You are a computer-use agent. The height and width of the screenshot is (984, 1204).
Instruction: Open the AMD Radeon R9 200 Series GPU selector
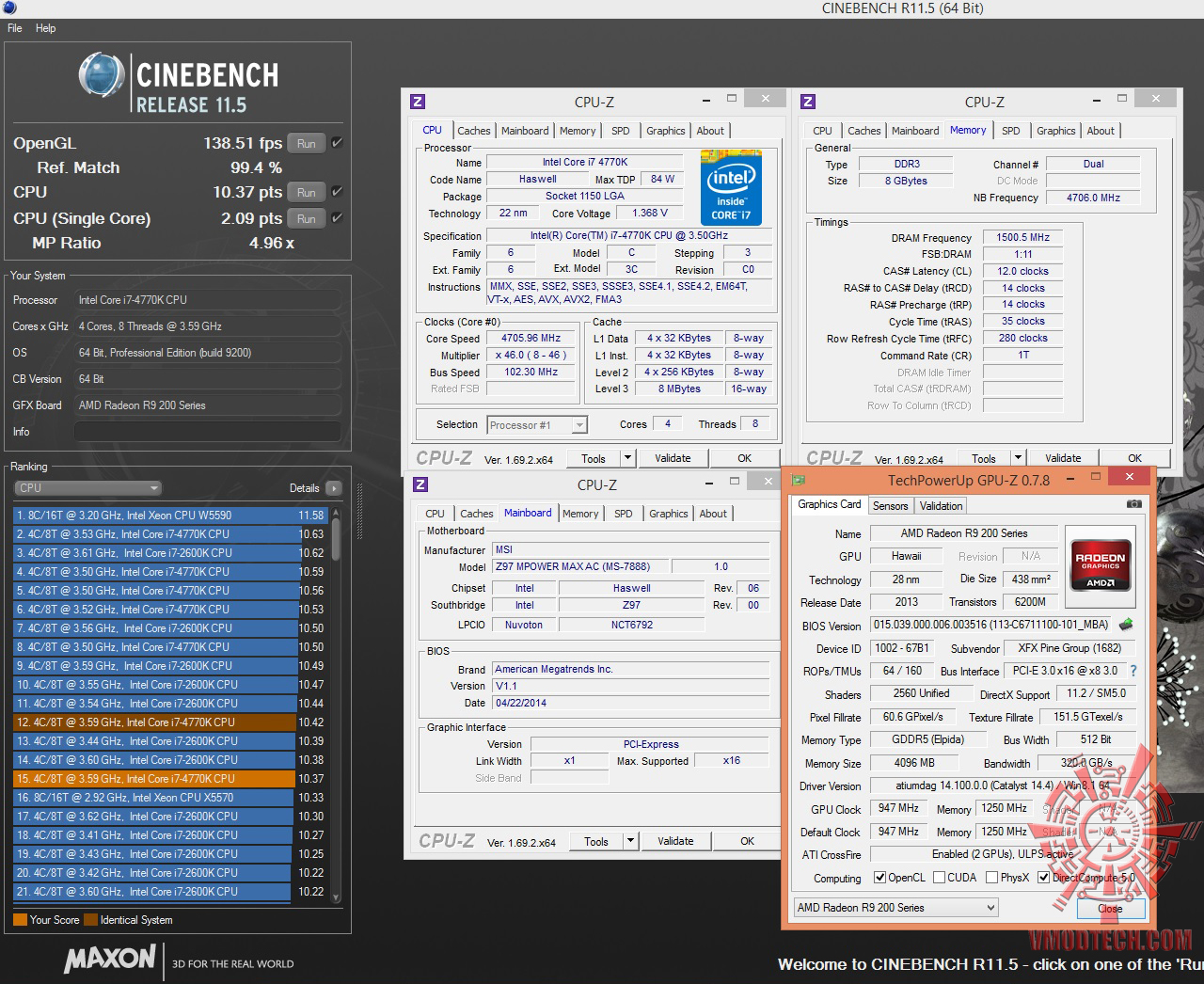click(x=895, y=908)
